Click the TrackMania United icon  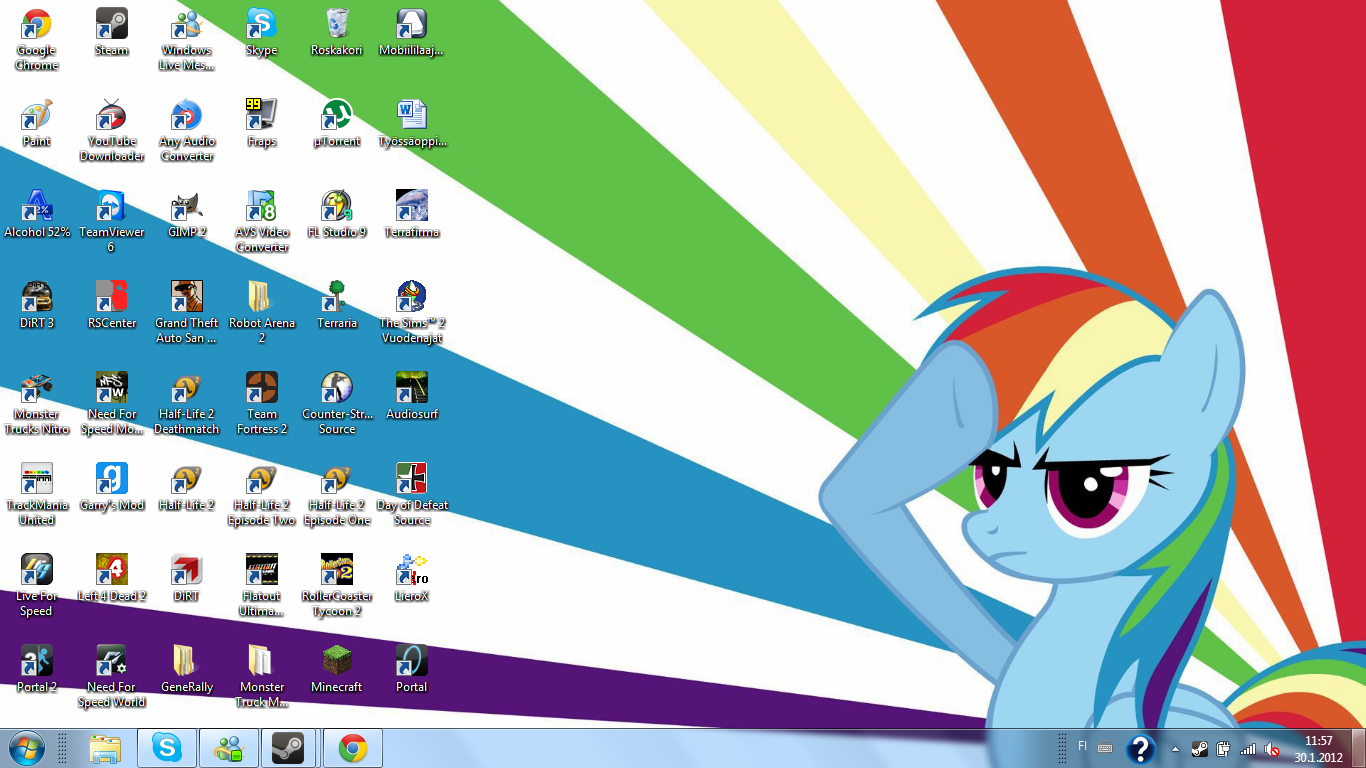point(37,495)
